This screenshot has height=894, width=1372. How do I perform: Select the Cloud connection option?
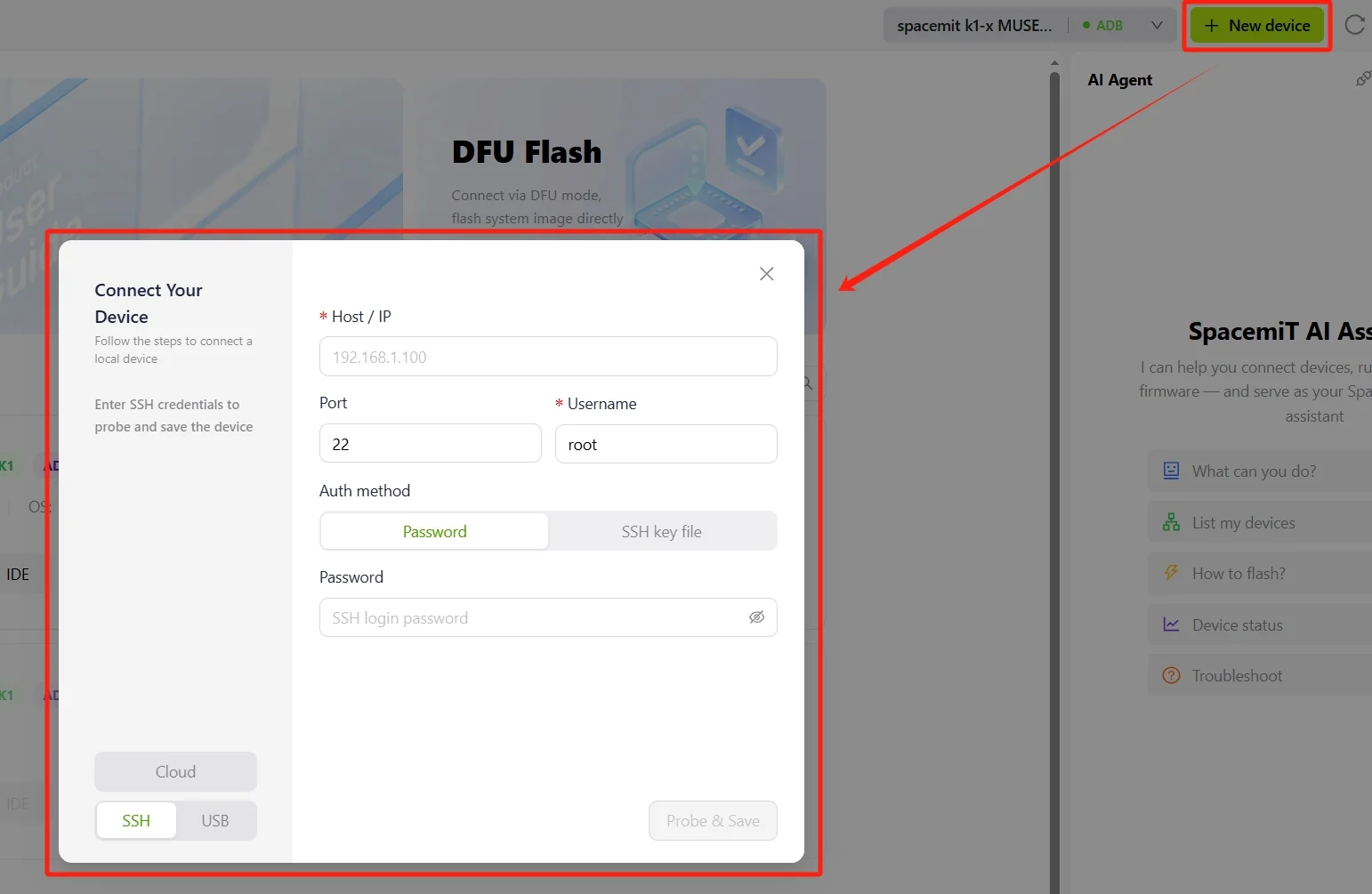click(175, 772)
